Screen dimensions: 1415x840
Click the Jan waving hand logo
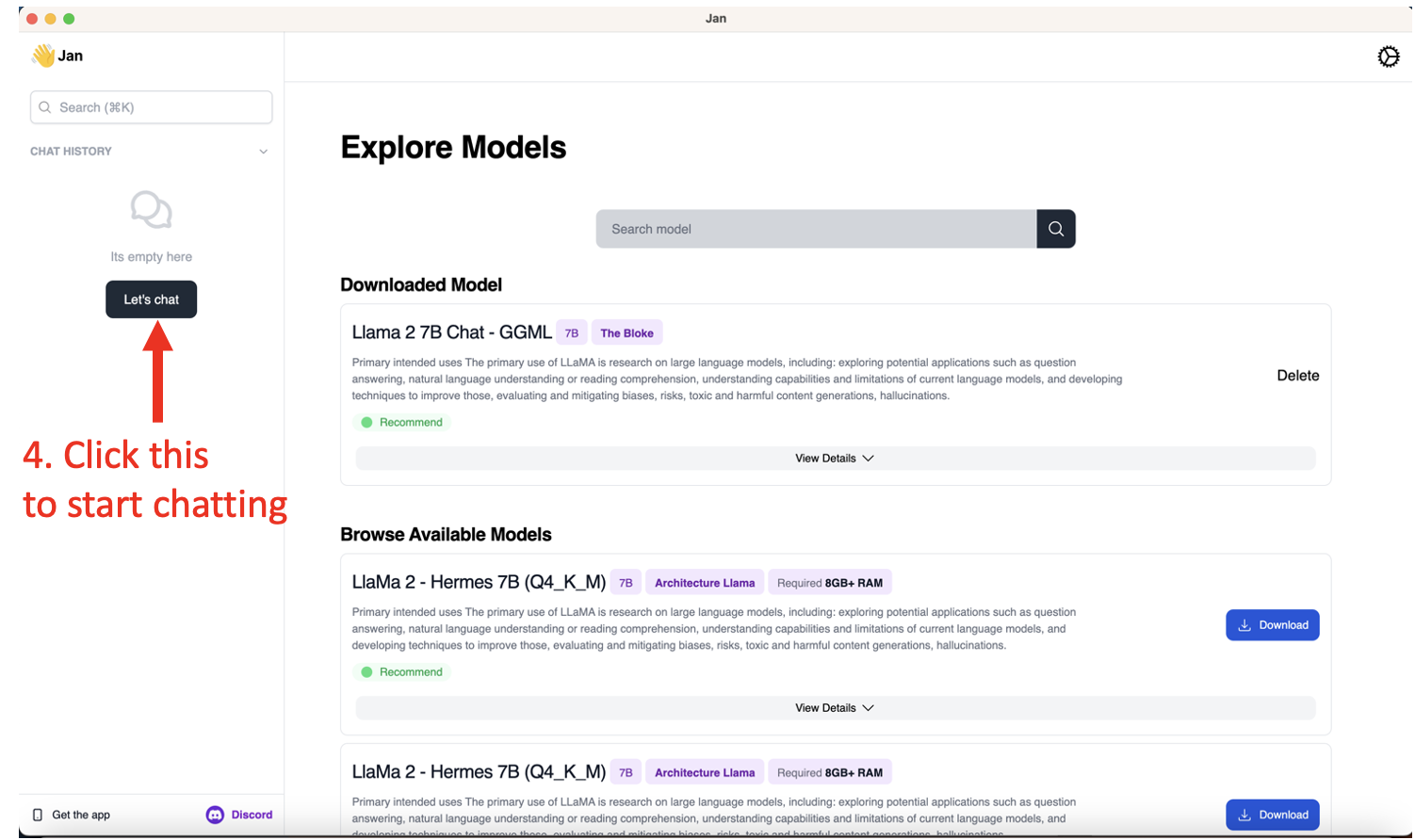click(x=43, y=56)
